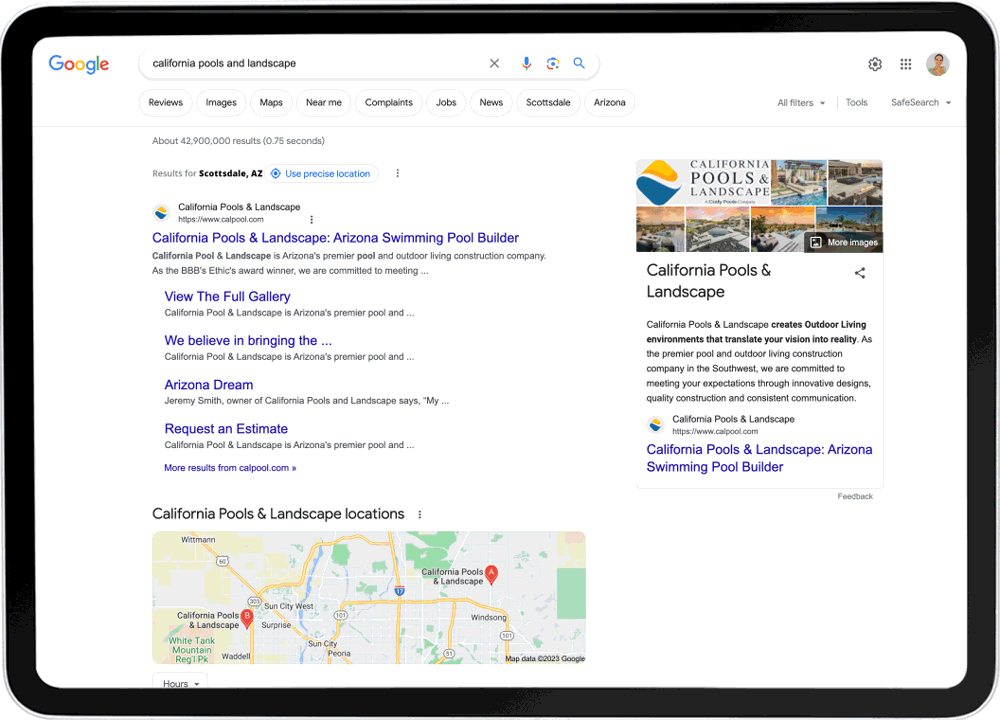Open the settings gear icon
1000x720 pixels.
point(875,64)
